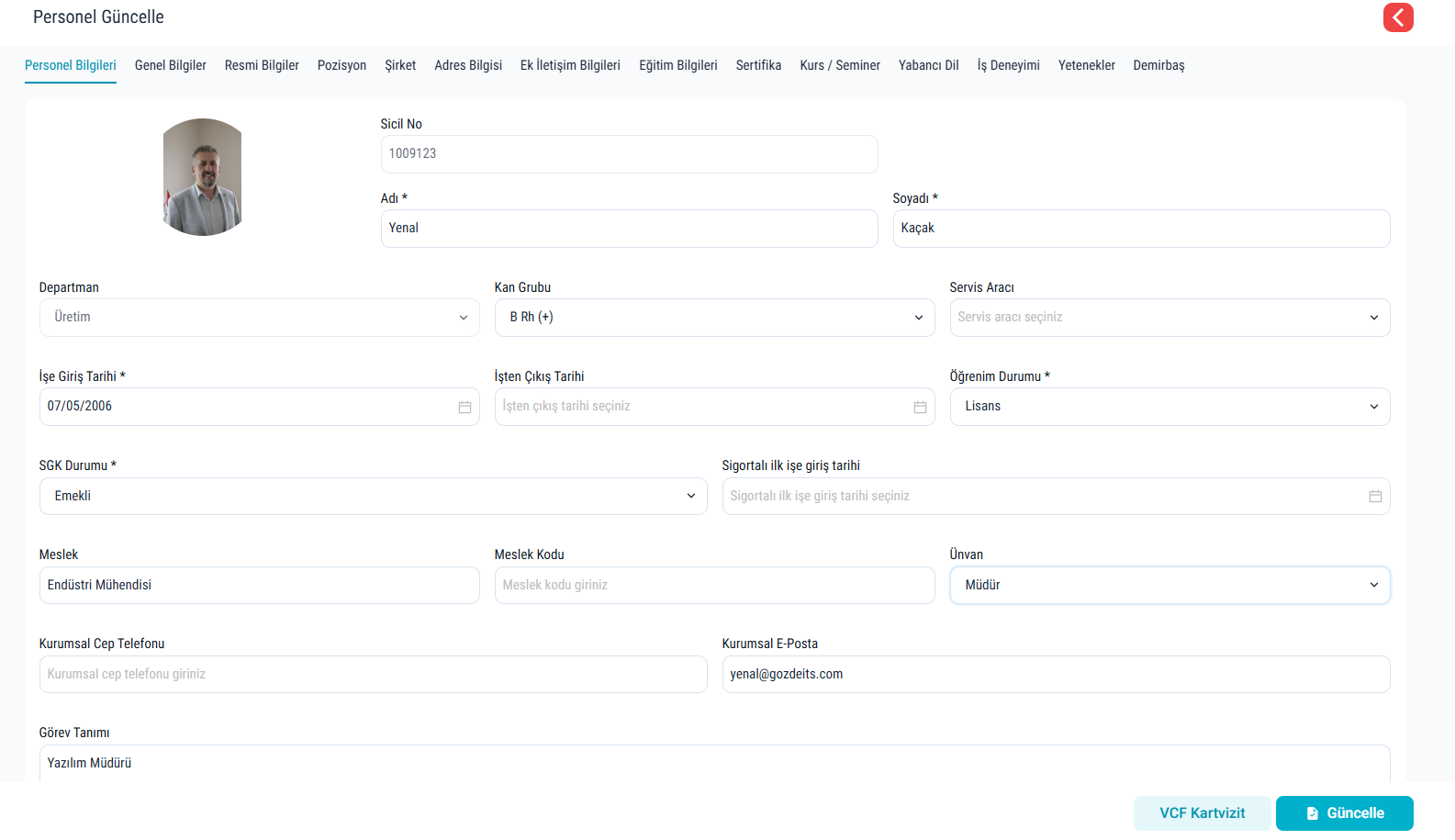Viewport: 1455px width, 840px height.
Task: Select the Personel Bilgileri tab
Action: tap(71, 65)
